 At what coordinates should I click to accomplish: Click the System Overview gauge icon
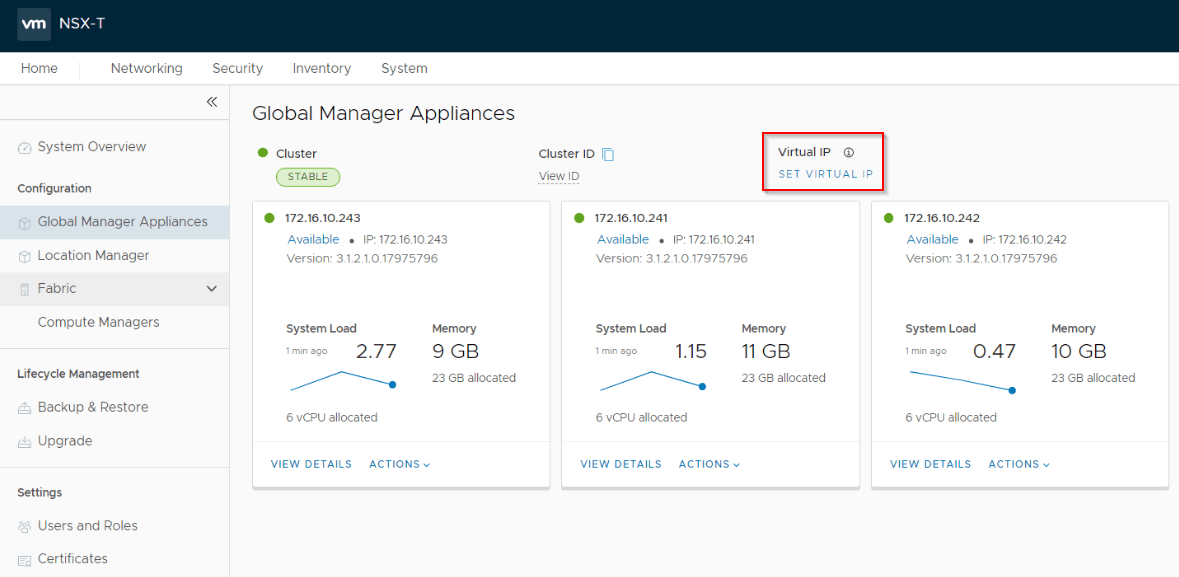[x=25, y=147]
